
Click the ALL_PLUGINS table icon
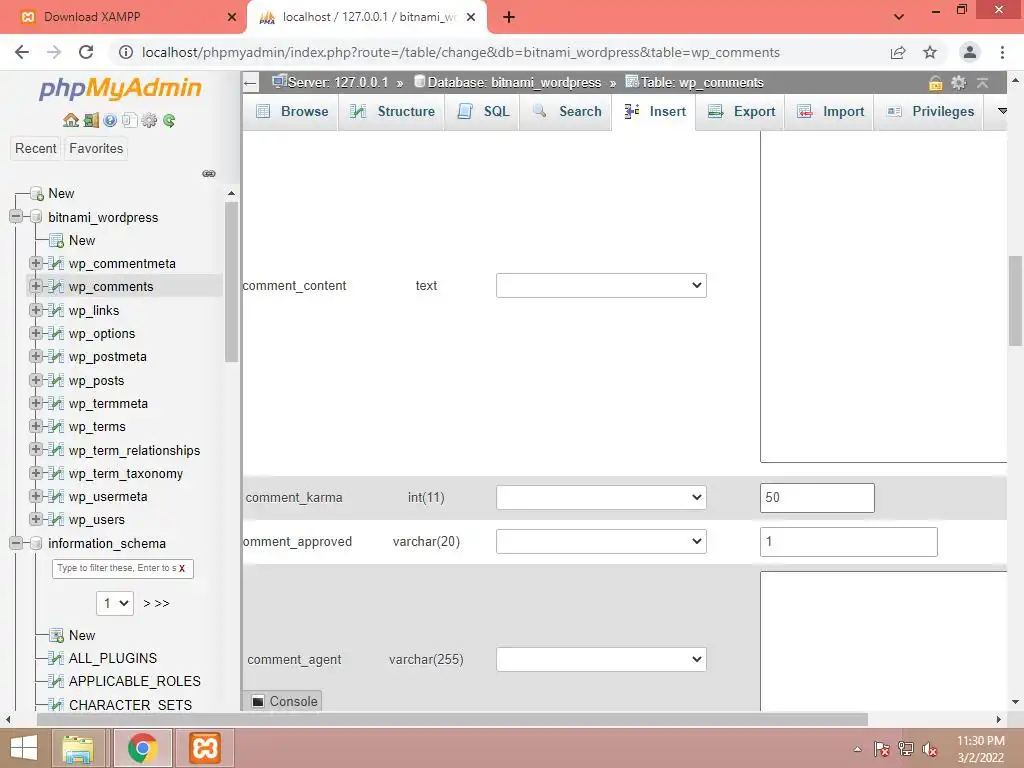tap(57, 658)
